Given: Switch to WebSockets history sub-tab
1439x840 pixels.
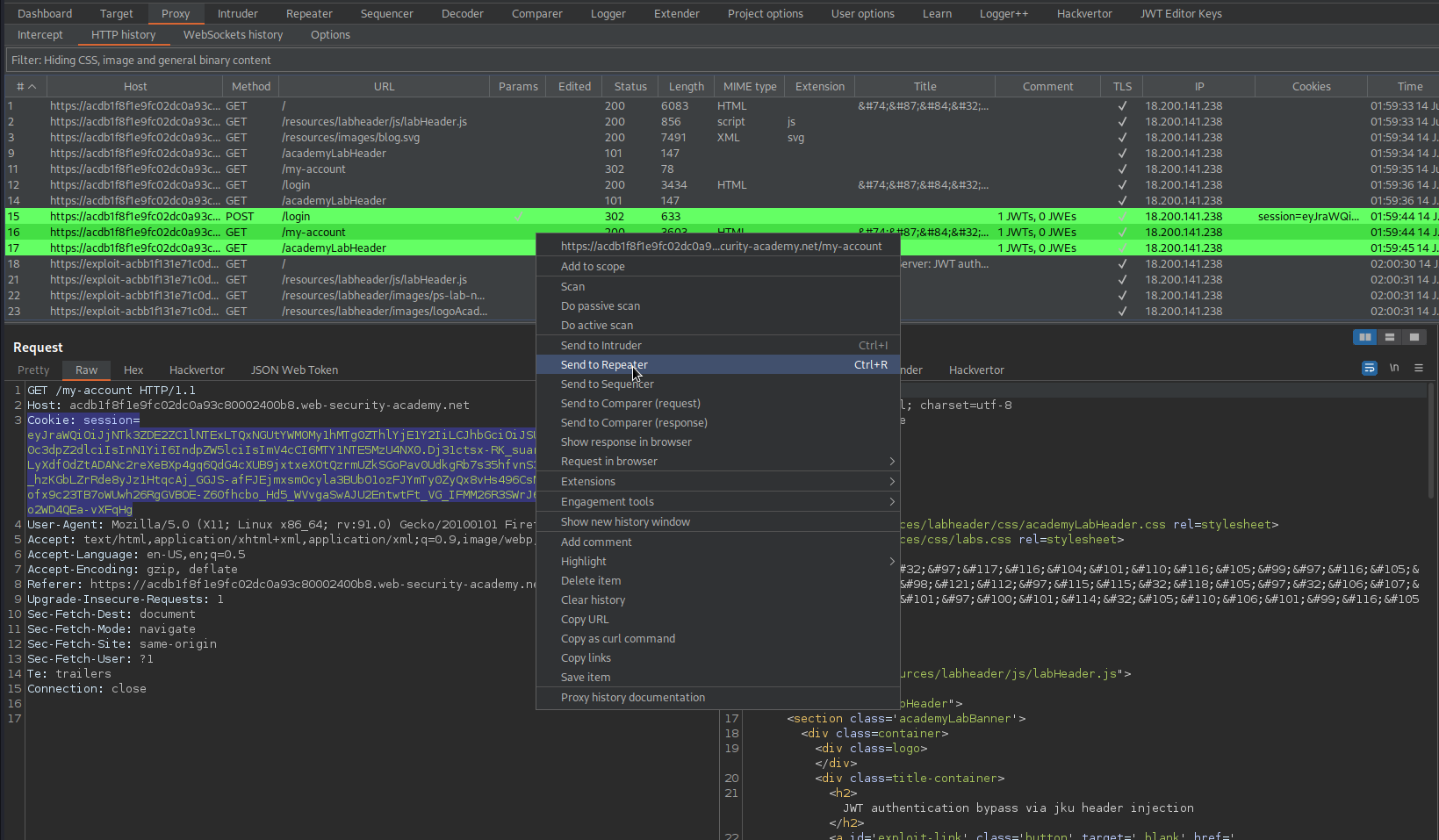Looking at the screenshot, I should (x=233, y=34).
